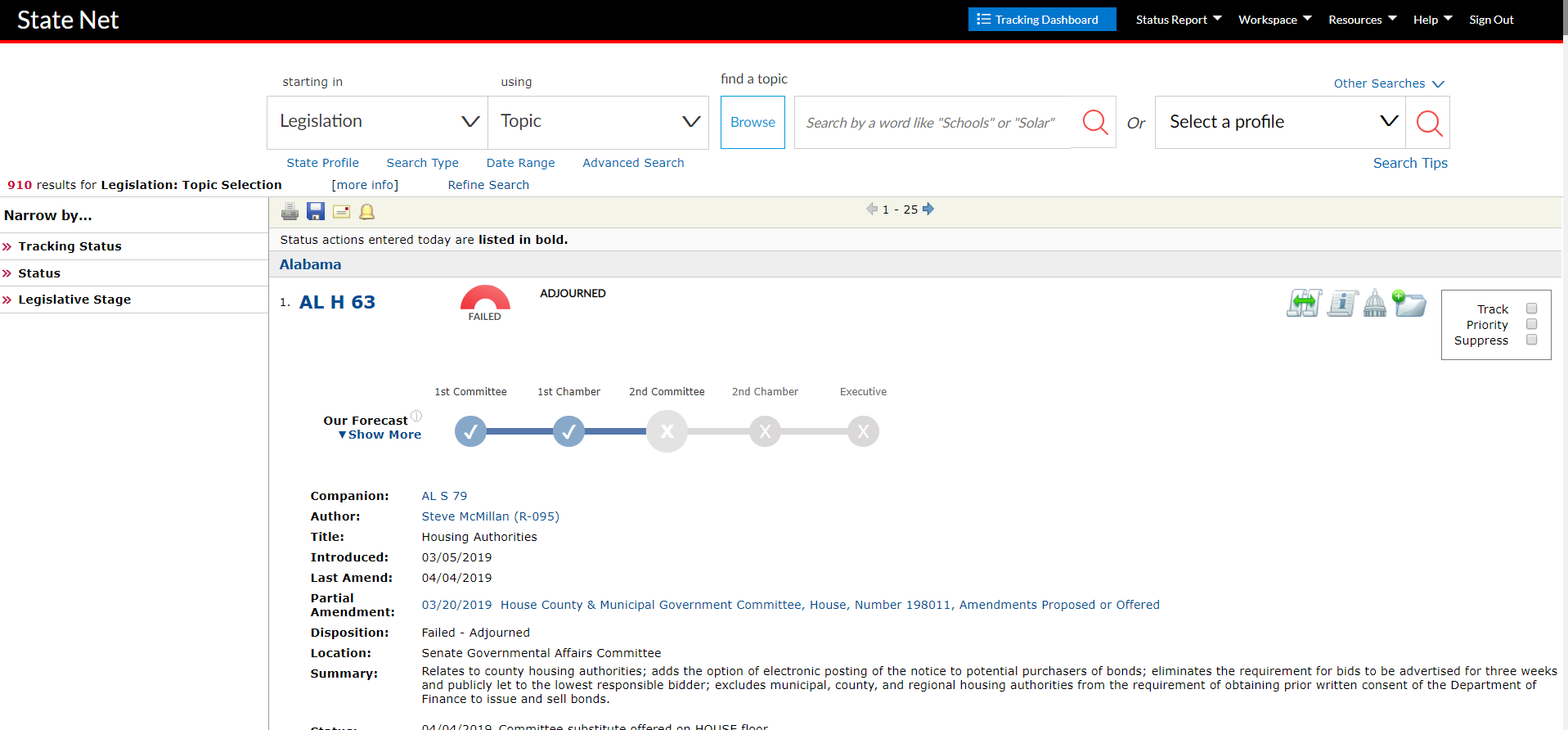The image size is (1568, 730).
Task: Click the floppy disk save icon
Action: click(316, 212)
